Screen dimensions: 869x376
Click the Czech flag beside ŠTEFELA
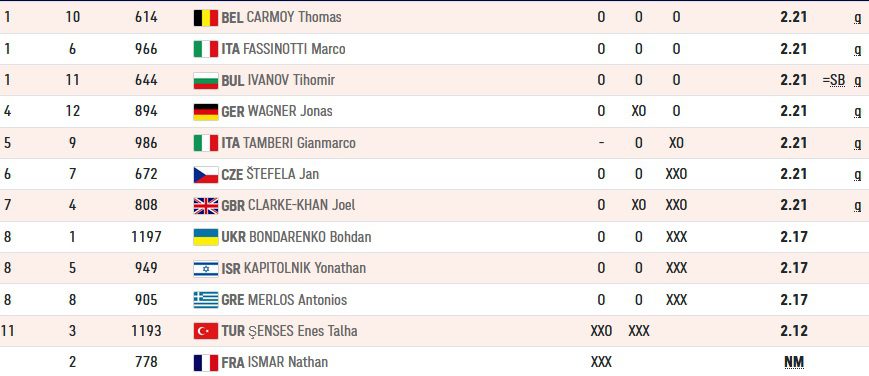click(x=206, y=175)
